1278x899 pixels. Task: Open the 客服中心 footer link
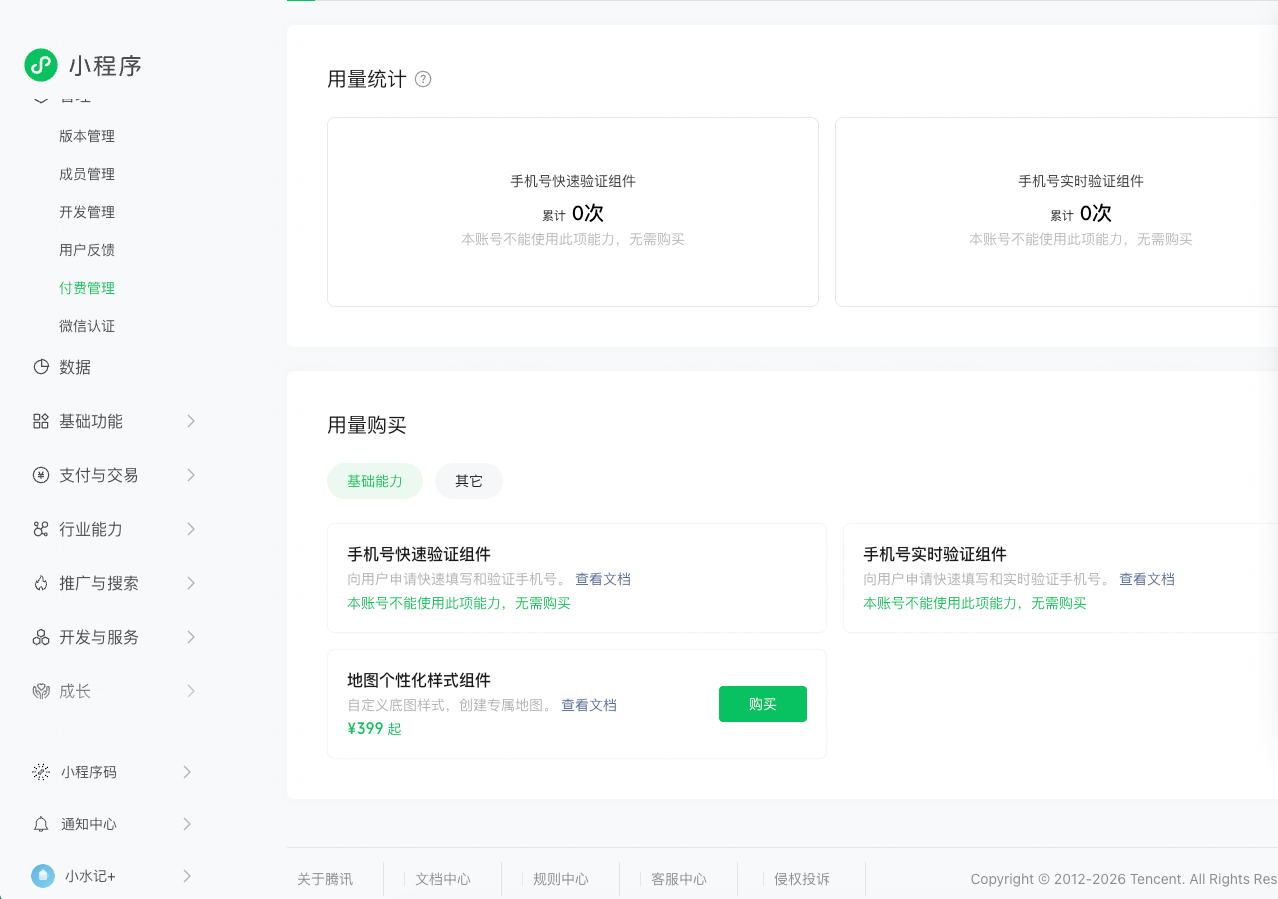click(679, 879)
